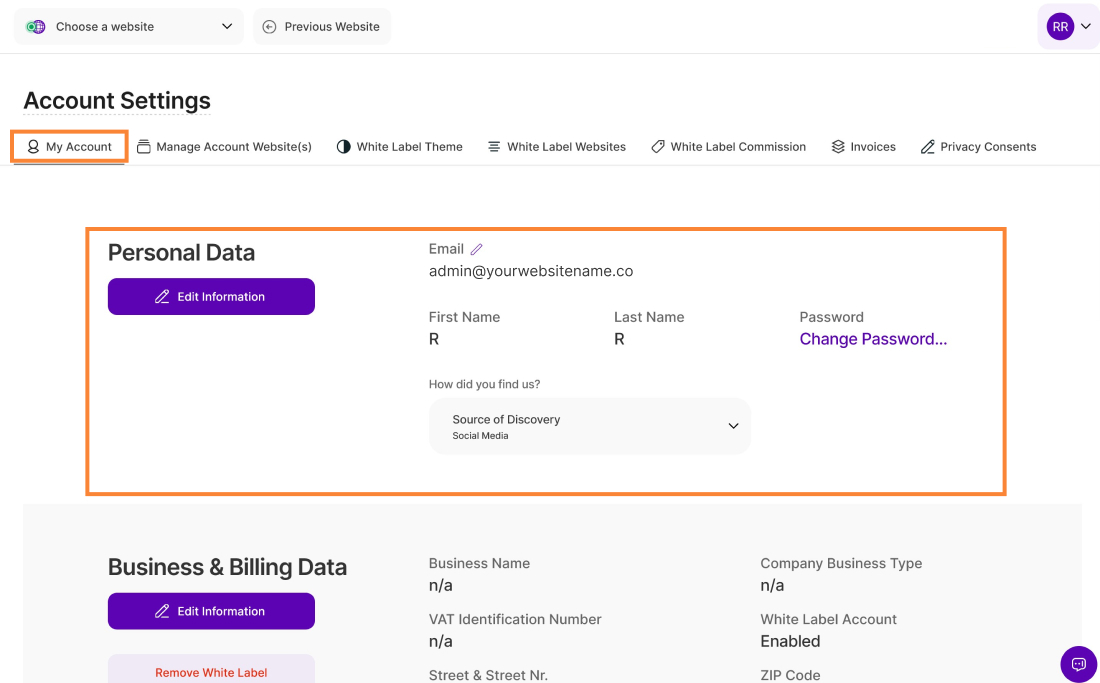The height and width of the screenshot is (683, 1100).
Task: Click the White Label Commission tag icon
Action: [x=658, y=147]
